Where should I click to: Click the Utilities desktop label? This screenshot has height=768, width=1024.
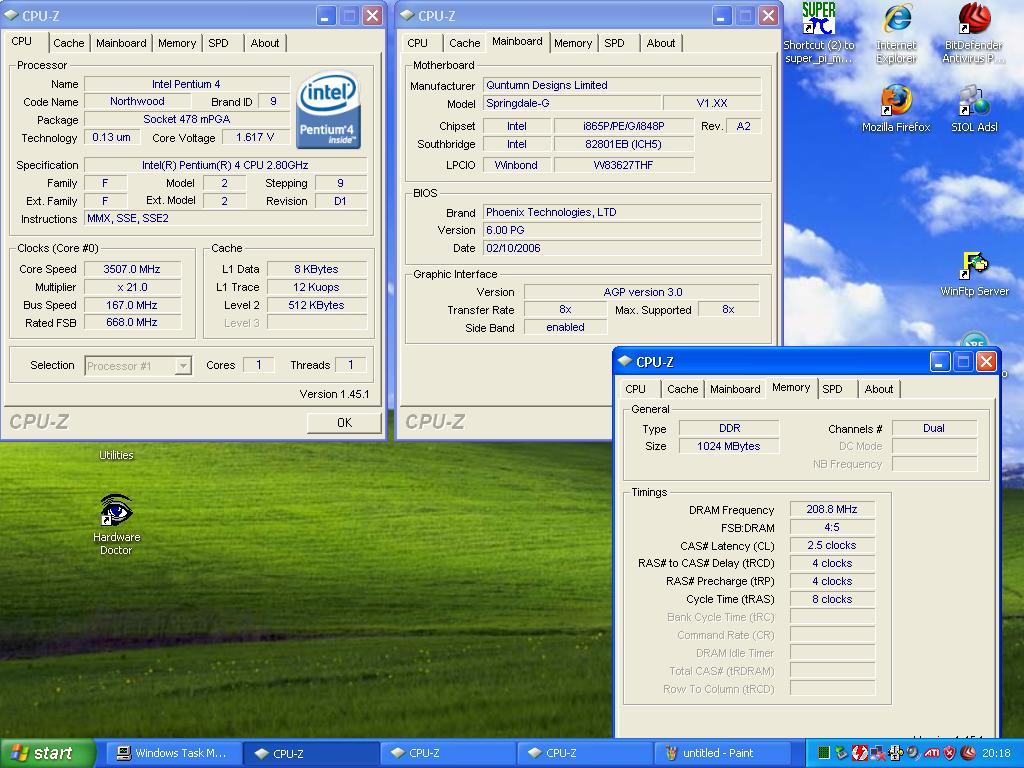[116, 455]
